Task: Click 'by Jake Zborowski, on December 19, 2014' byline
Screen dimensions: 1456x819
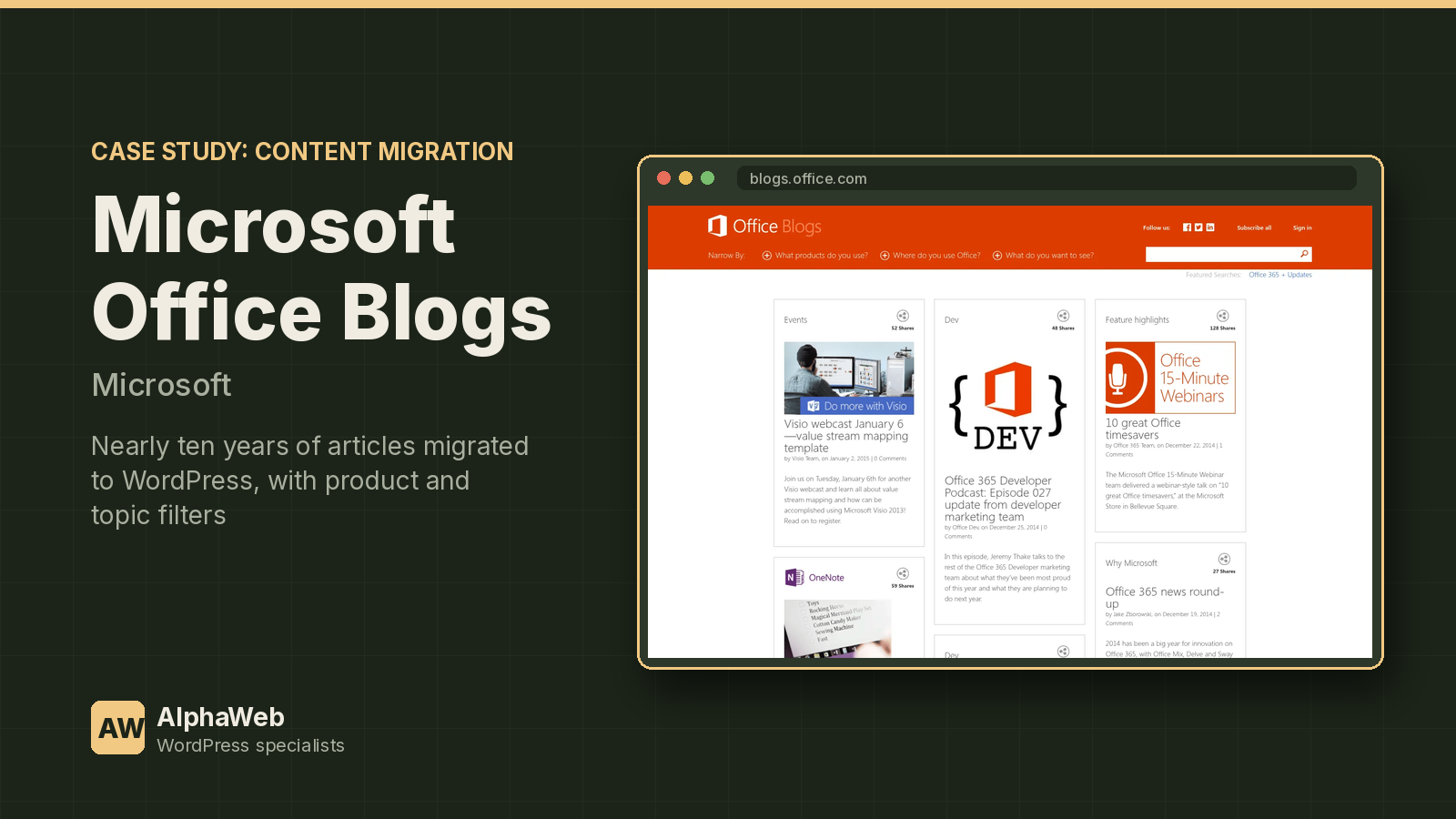Action: click(x=1158, y=614)
